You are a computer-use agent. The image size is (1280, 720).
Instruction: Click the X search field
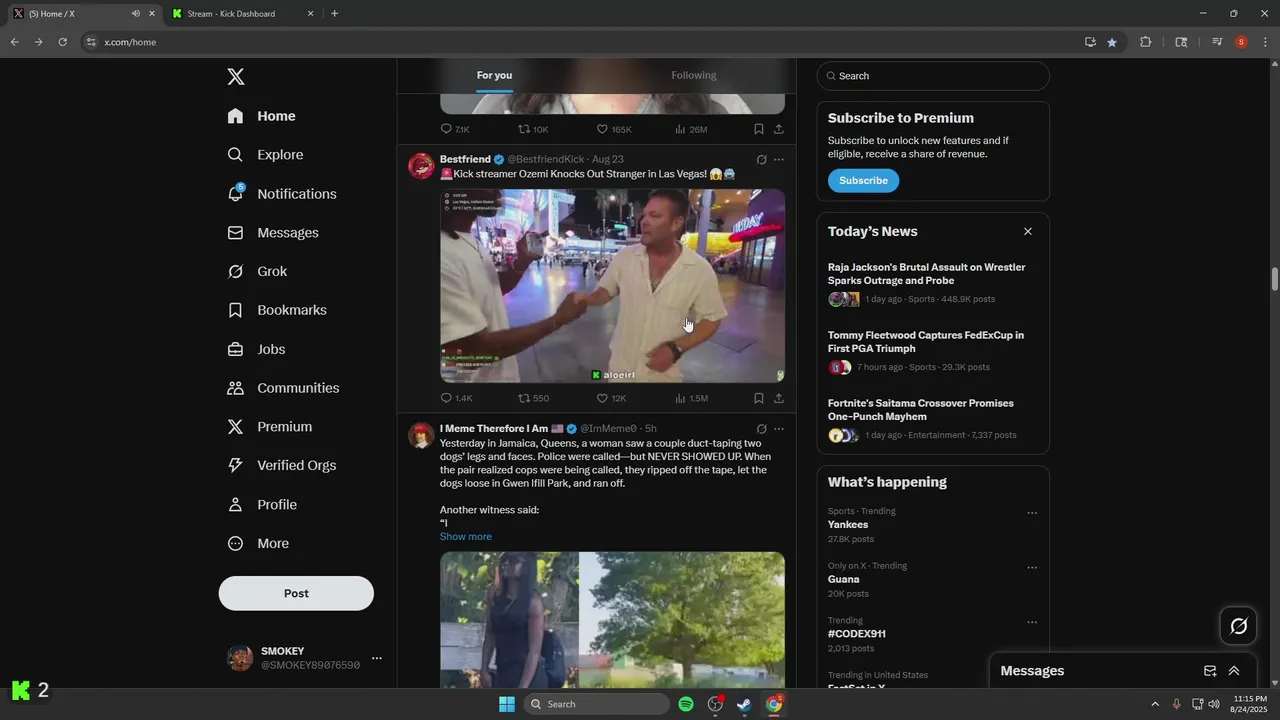coord(933,76)
